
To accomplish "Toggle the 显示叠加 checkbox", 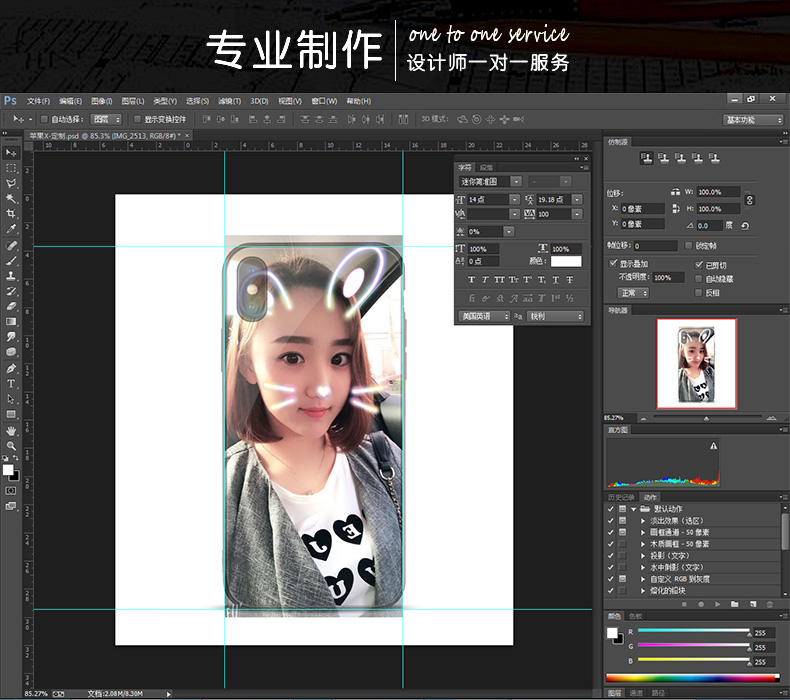I will pyautogui.click(x=613, y=264).
